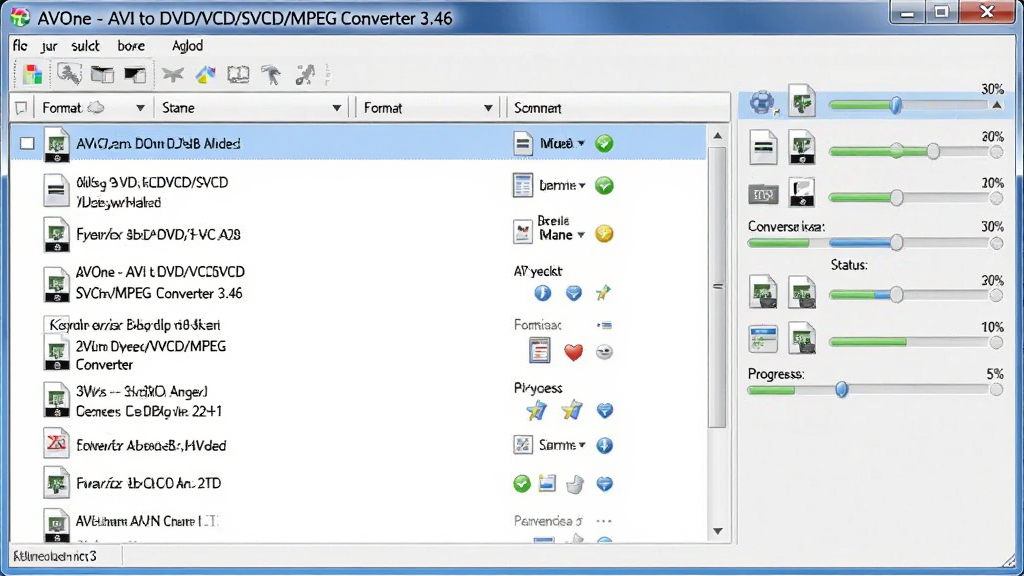Open the flc menu

20,46
